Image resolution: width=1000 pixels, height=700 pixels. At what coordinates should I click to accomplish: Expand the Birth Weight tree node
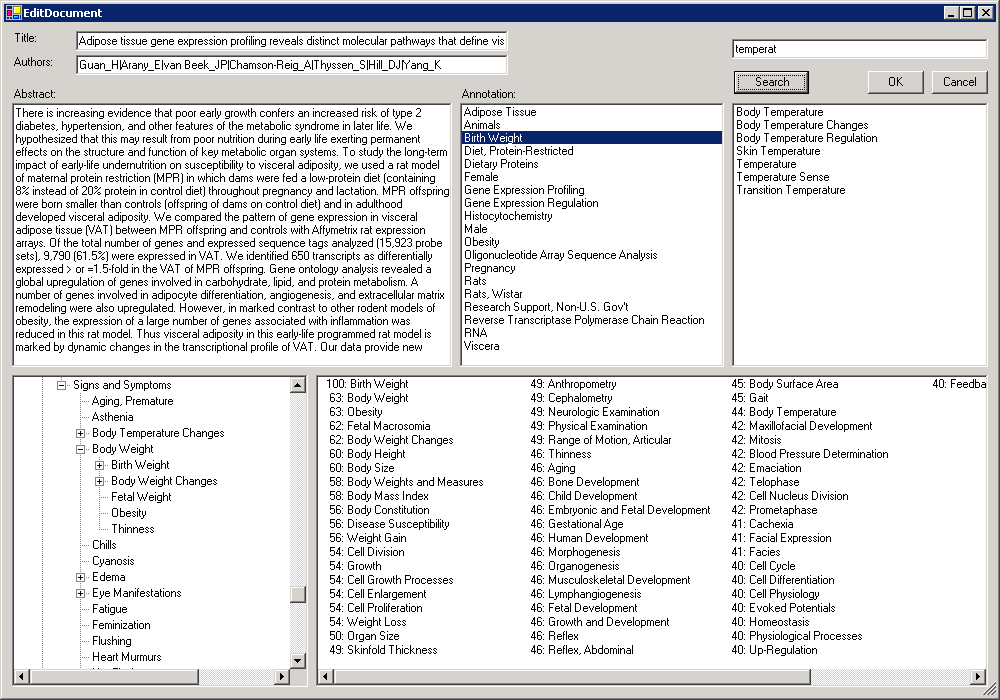[99, 465]
